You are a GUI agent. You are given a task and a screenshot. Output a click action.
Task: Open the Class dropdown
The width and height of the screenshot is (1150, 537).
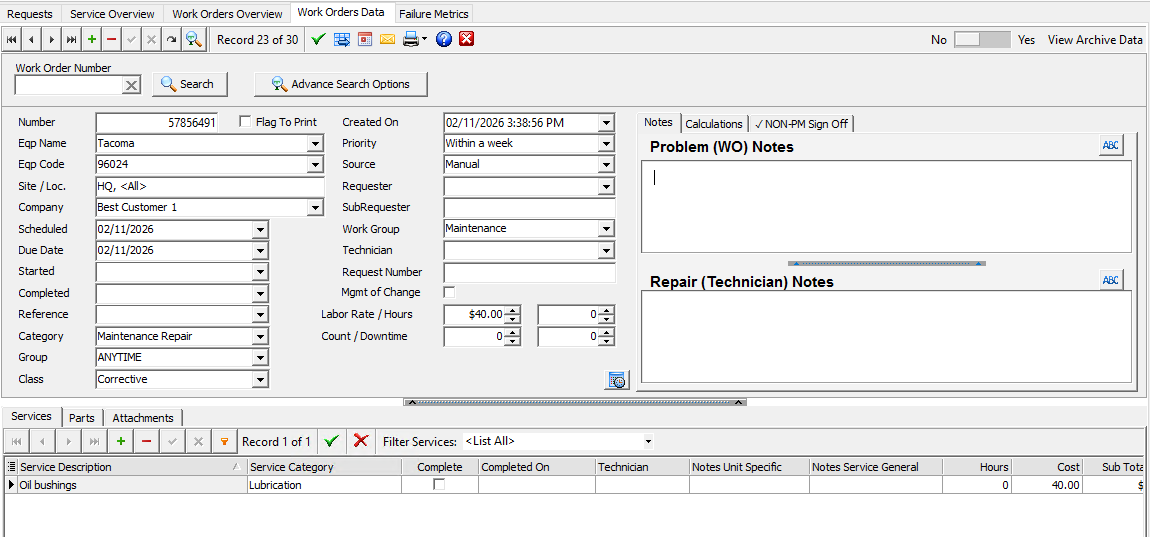click(x=260, y=380)
